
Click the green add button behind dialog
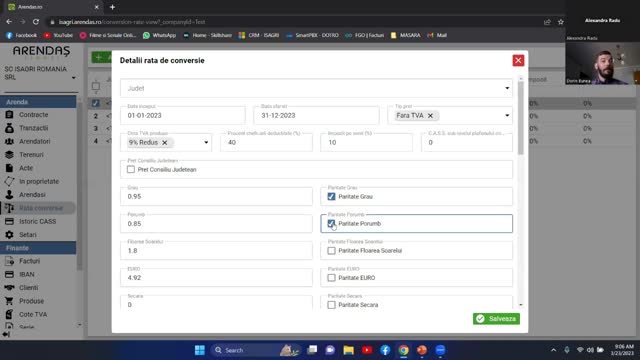101,58
